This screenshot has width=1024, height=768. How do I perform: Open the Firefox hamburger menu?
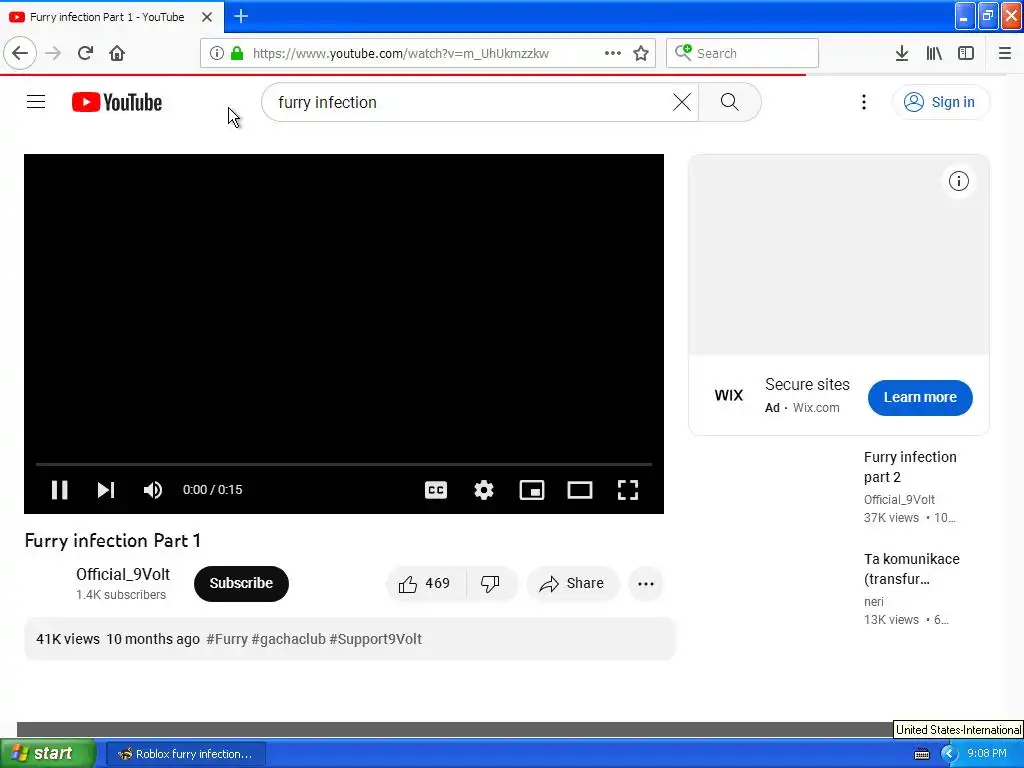click(1005, 53)
